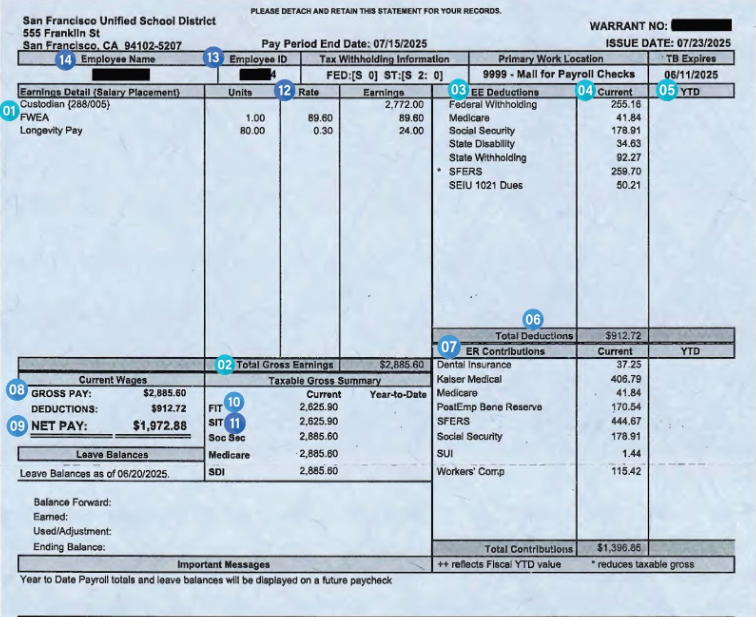This screenshot has width=756, height=617.
Task: Click the SEIU 1021 Dues amount '50.21'
Action: [628, 185]
